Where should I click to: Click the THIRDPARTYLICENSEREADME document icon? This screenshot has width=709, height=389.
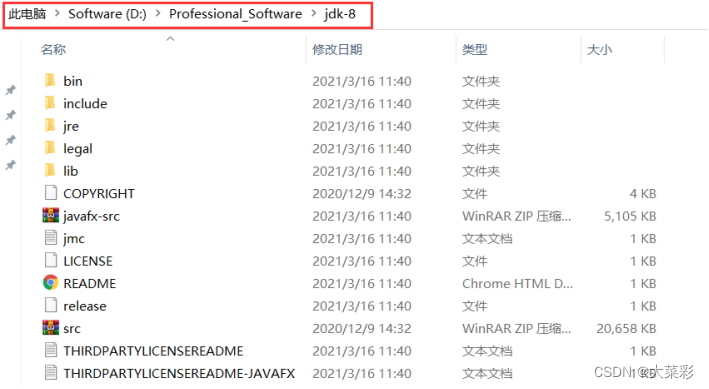point(51,350)
